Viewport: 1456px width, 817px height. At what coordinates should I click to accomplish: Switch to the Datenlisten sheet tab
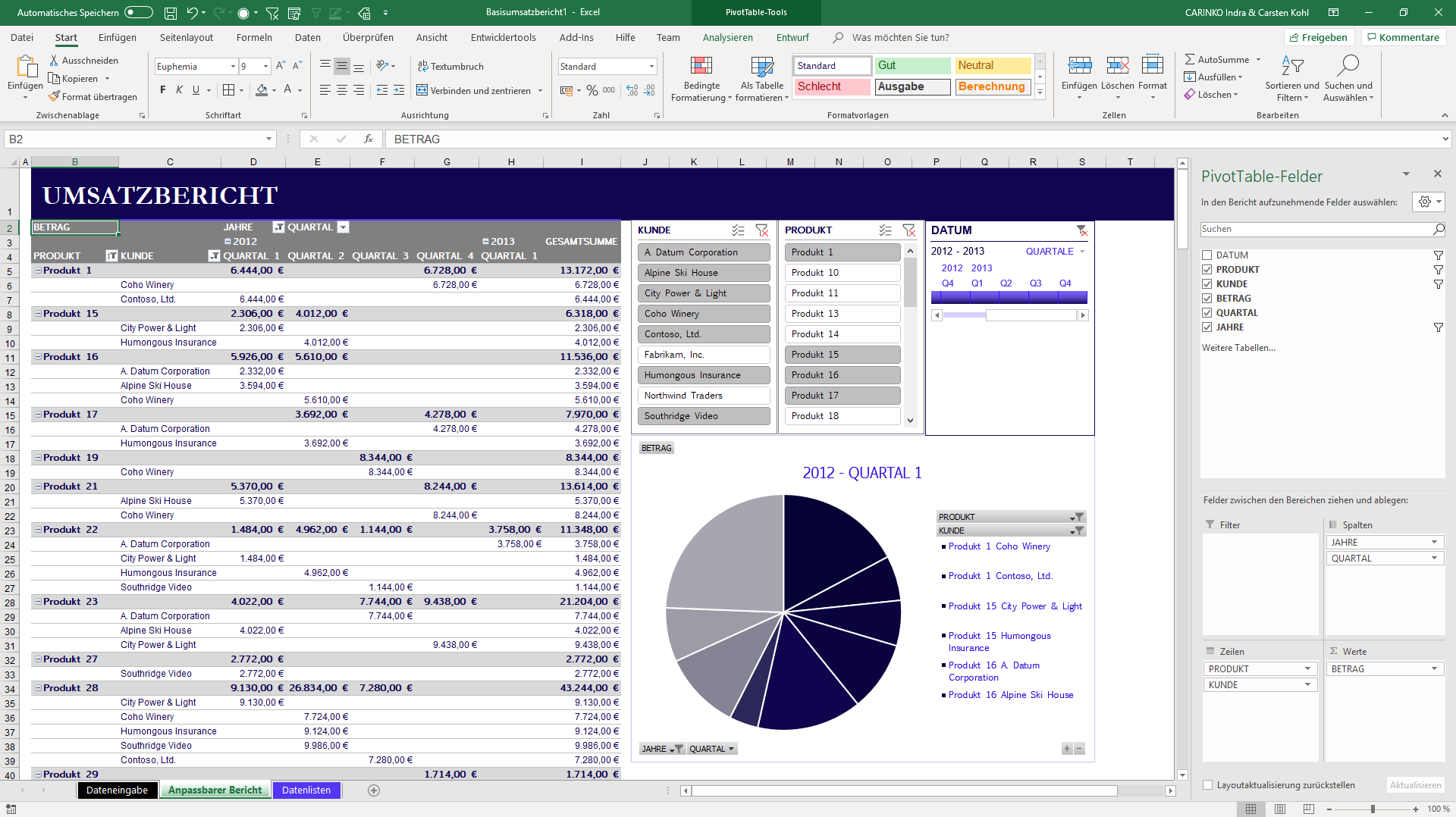(306, 790)
